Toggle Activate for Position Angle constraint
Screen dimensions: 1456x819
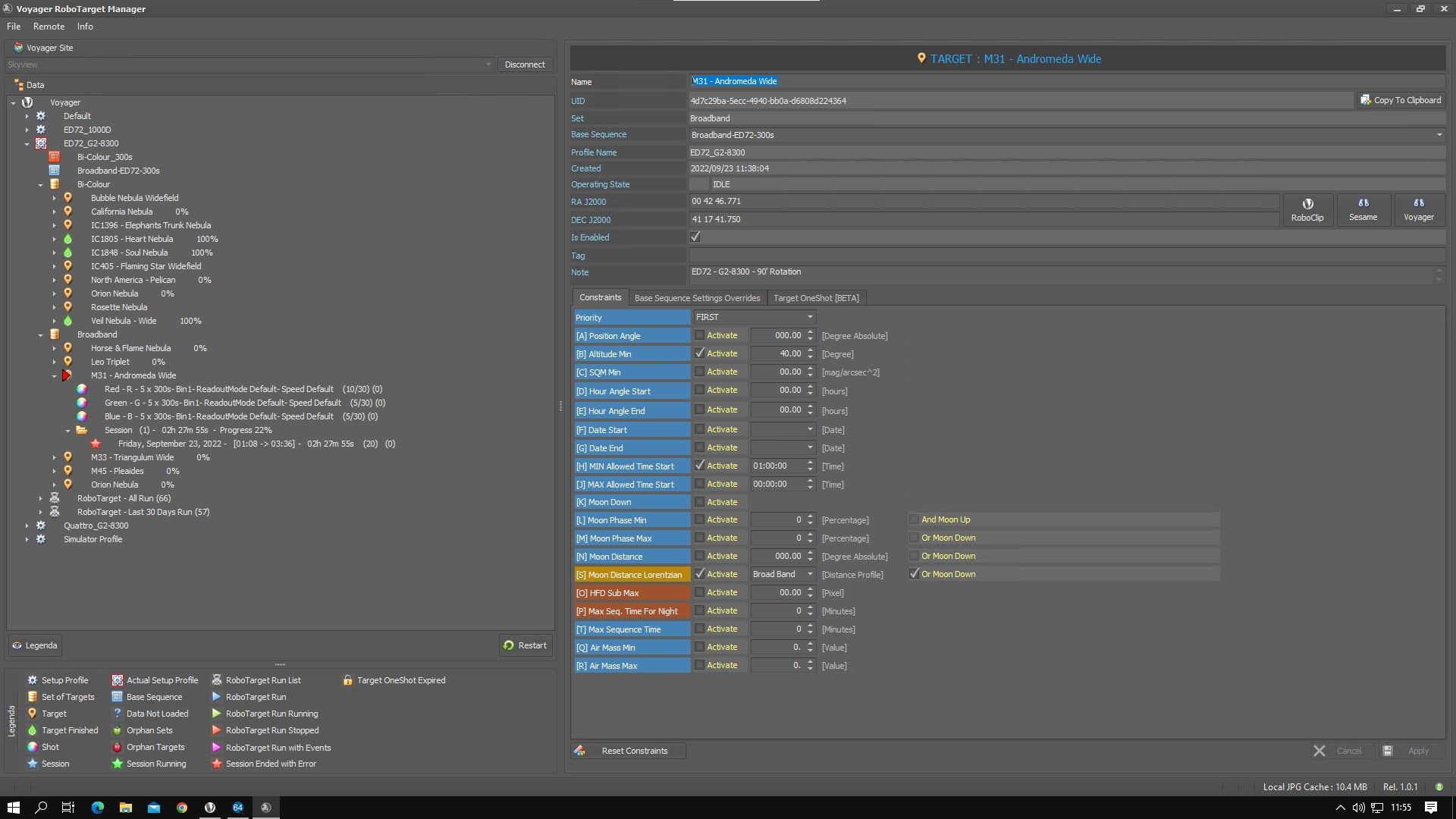[699, 335]
